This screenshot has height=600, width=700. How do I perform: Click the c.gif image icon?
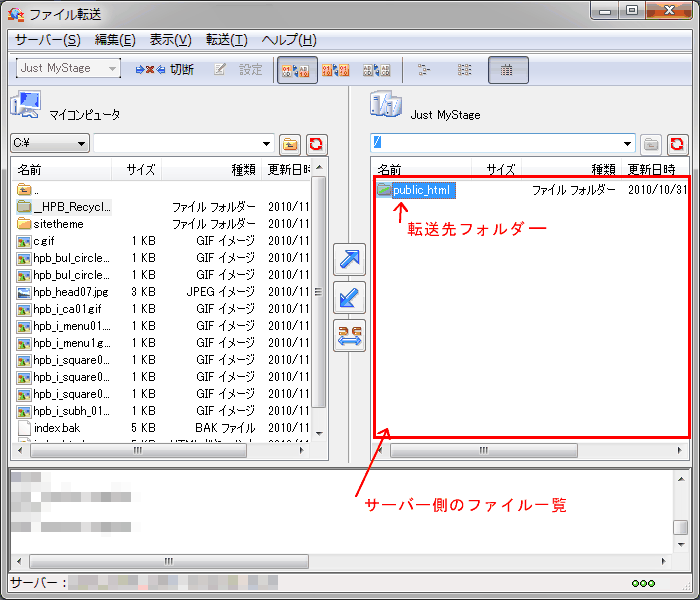click(x=24, y=242)
